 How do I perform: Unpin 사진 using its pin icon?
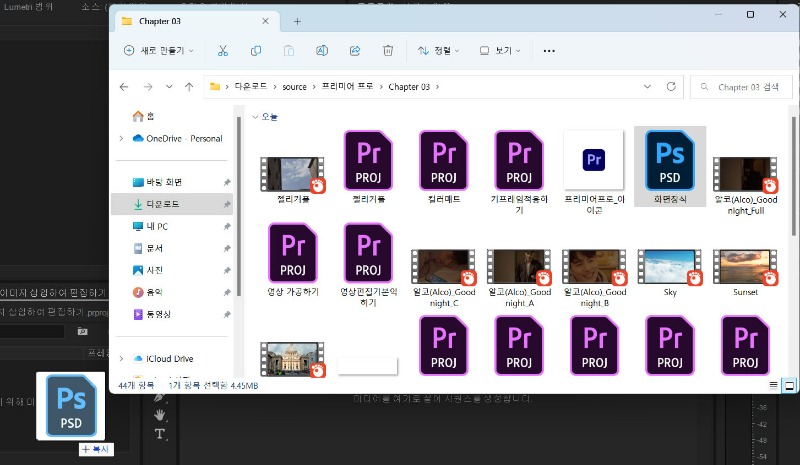(227, 270)
